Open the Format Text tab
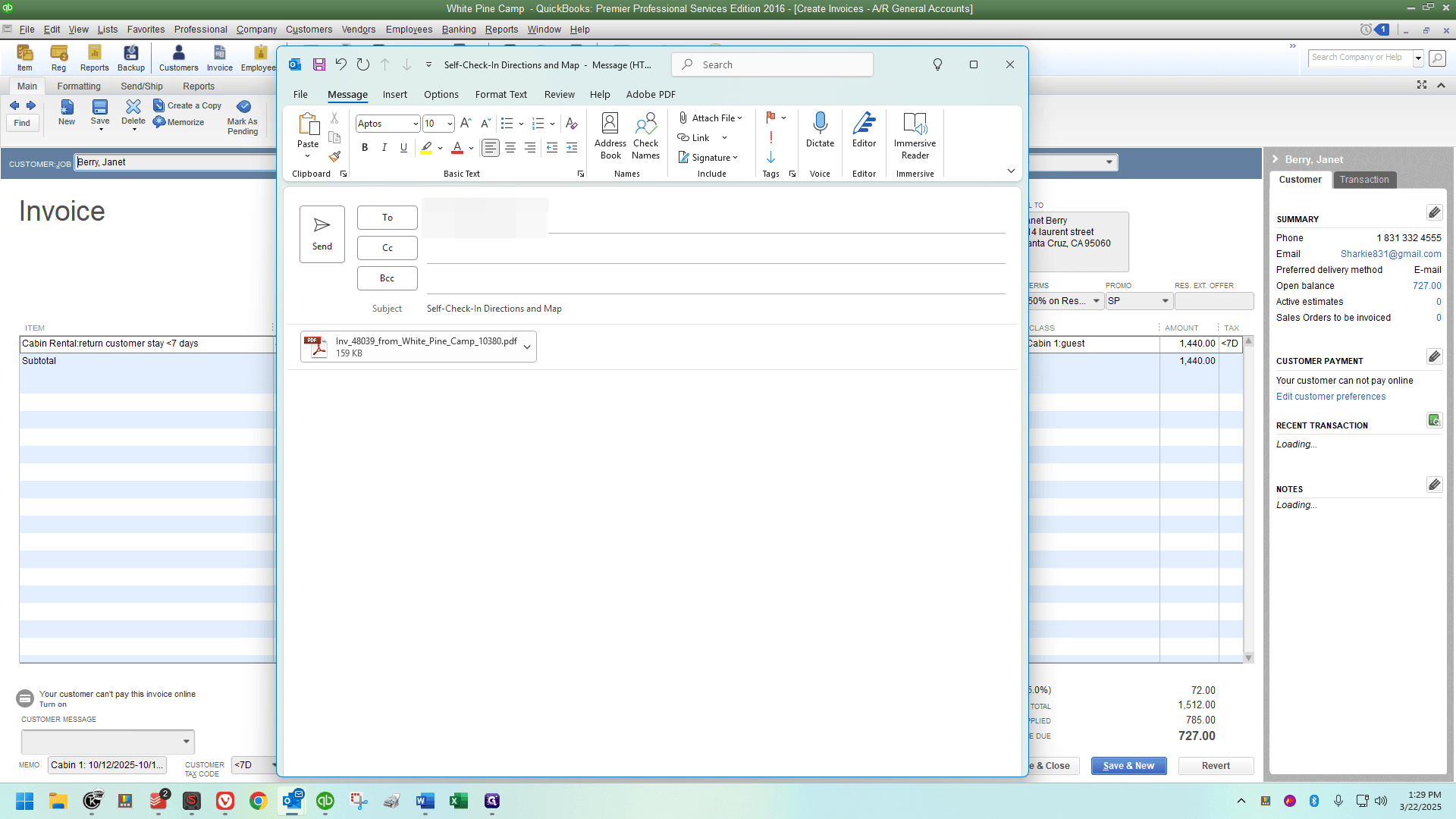Viewport: 1456px width, 819px height. point(500,95)
